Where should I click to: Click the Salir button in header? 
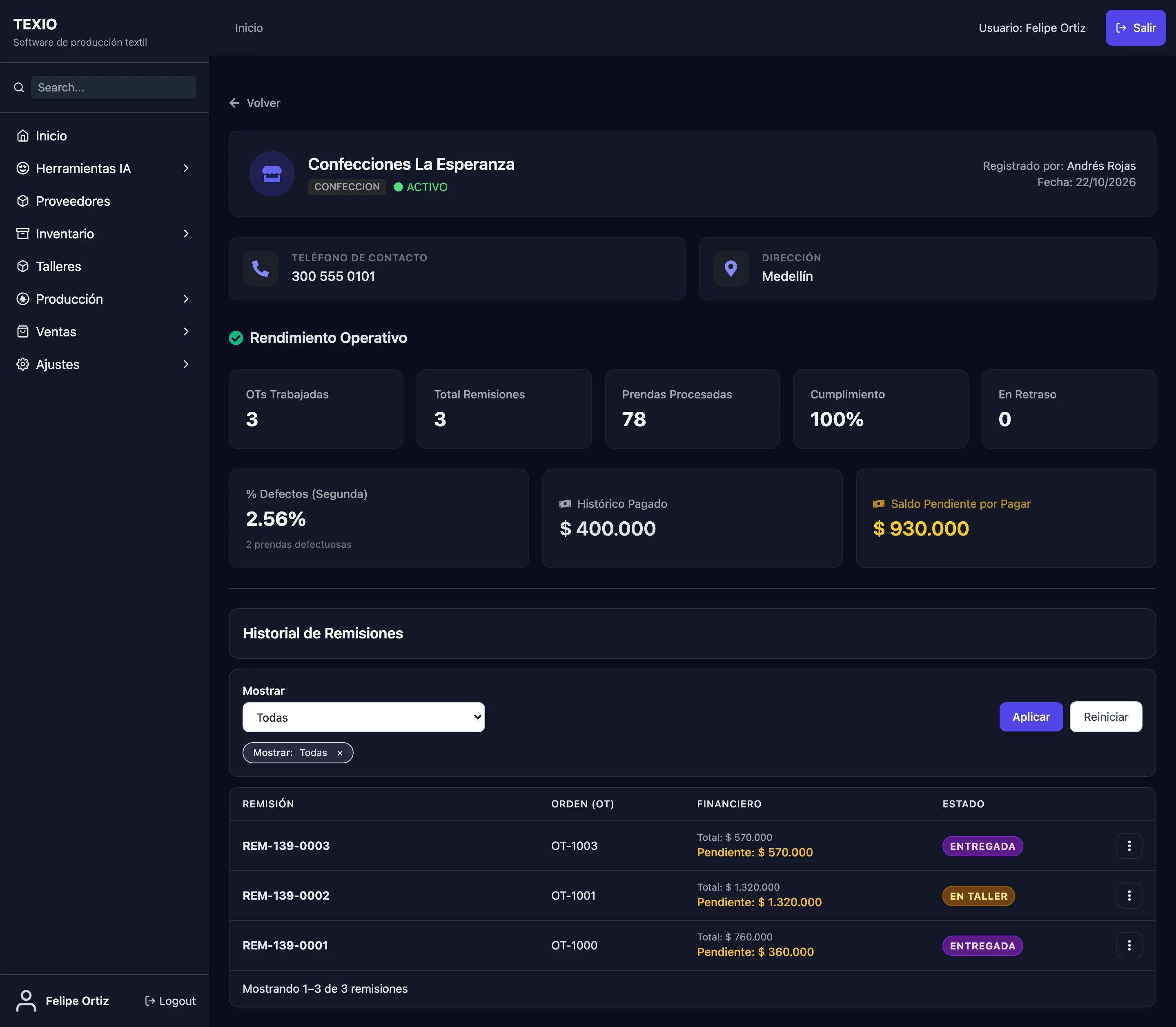pos(1135,27)
